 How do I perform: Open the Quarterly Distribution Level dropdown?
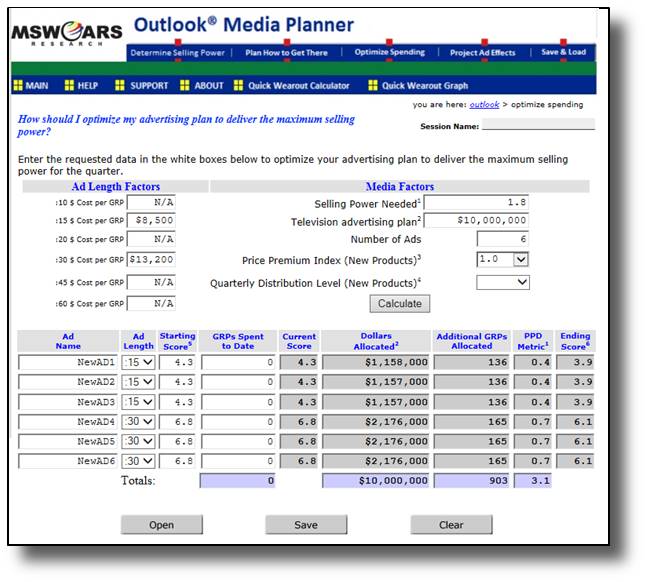click(503, 282)
